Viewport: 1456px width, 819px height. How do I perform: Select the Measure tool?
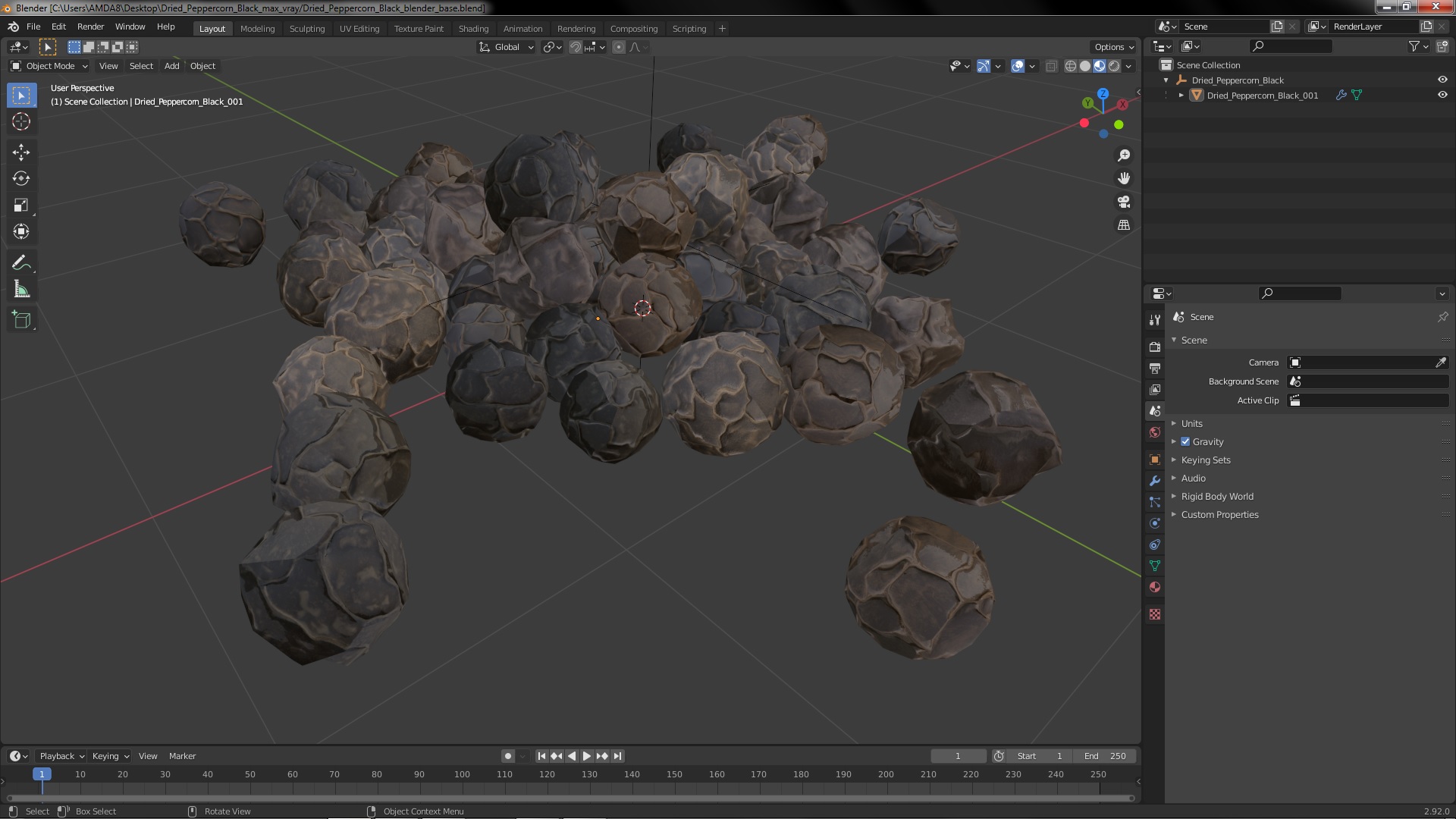tap(21, 290)
